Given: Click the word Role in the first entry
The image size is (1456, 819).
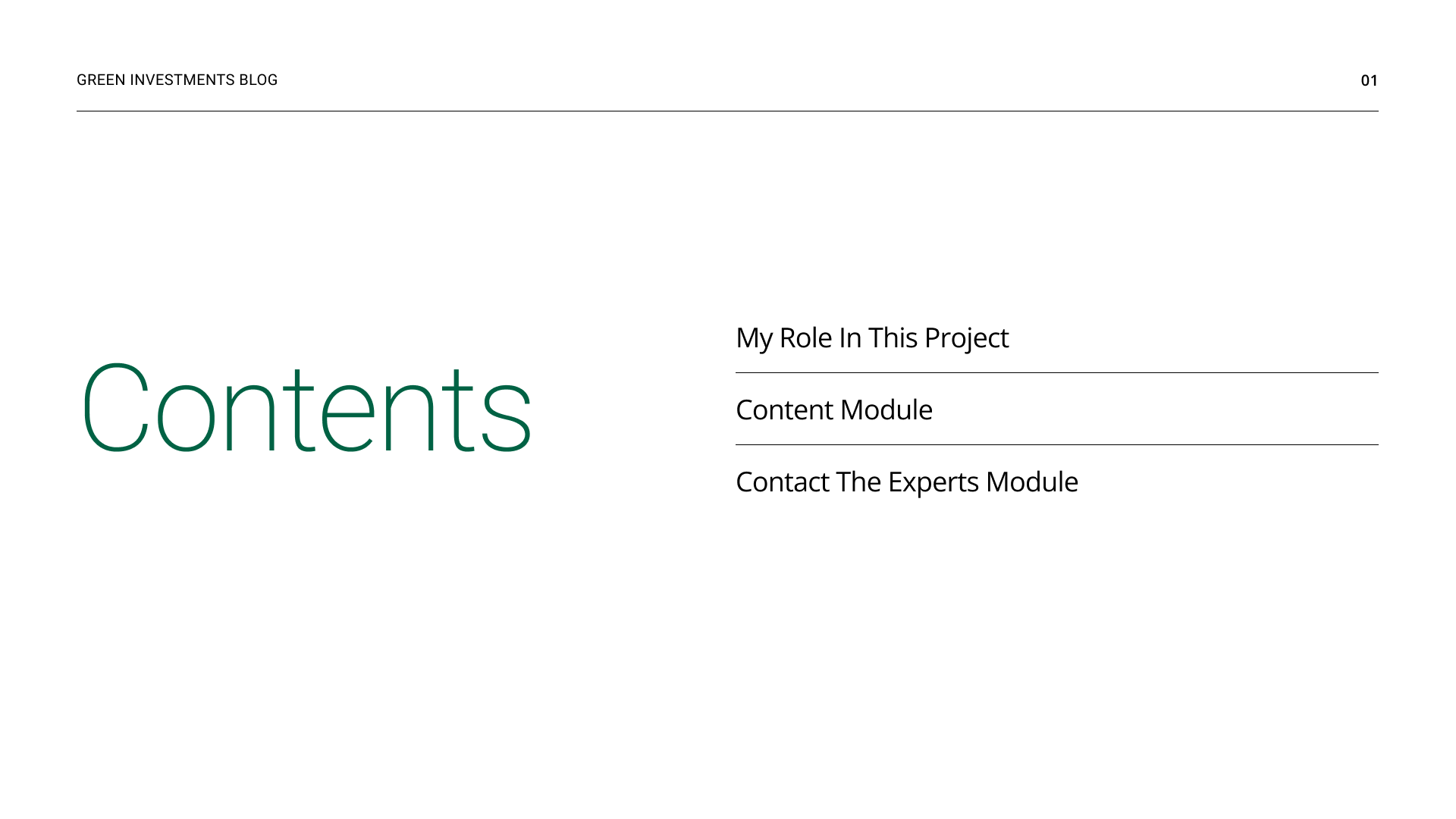Looking at the screenshot, I should (805, 338).
